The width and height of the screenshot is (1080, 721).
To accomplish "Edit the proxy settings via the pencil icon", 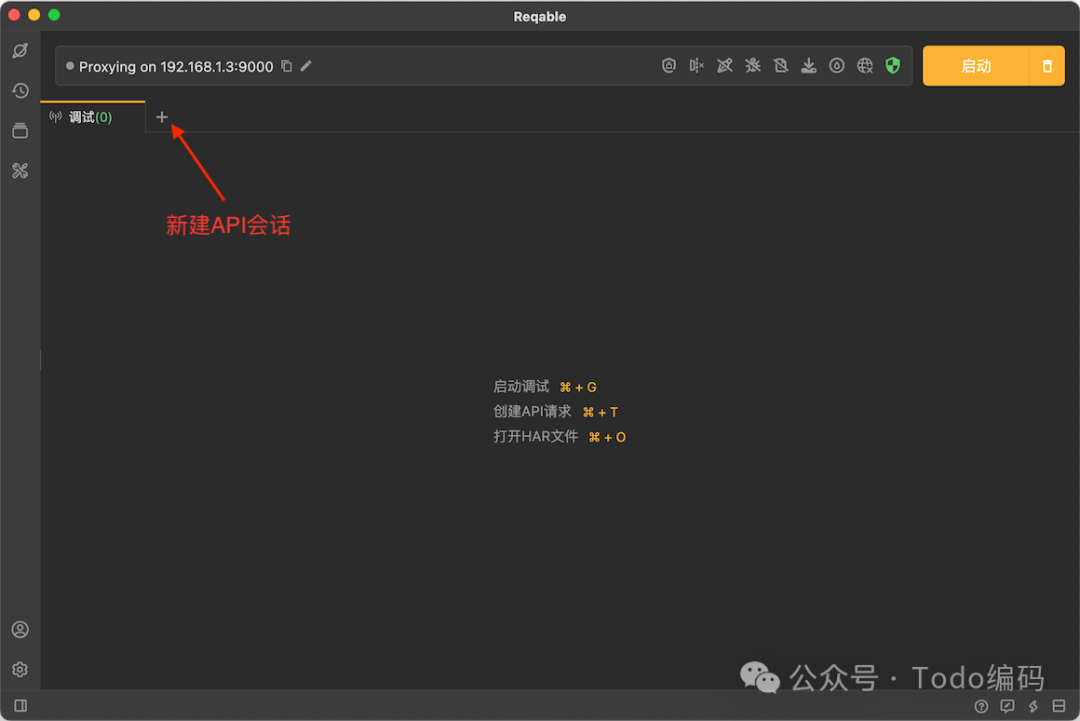I will tap(306, 66).
